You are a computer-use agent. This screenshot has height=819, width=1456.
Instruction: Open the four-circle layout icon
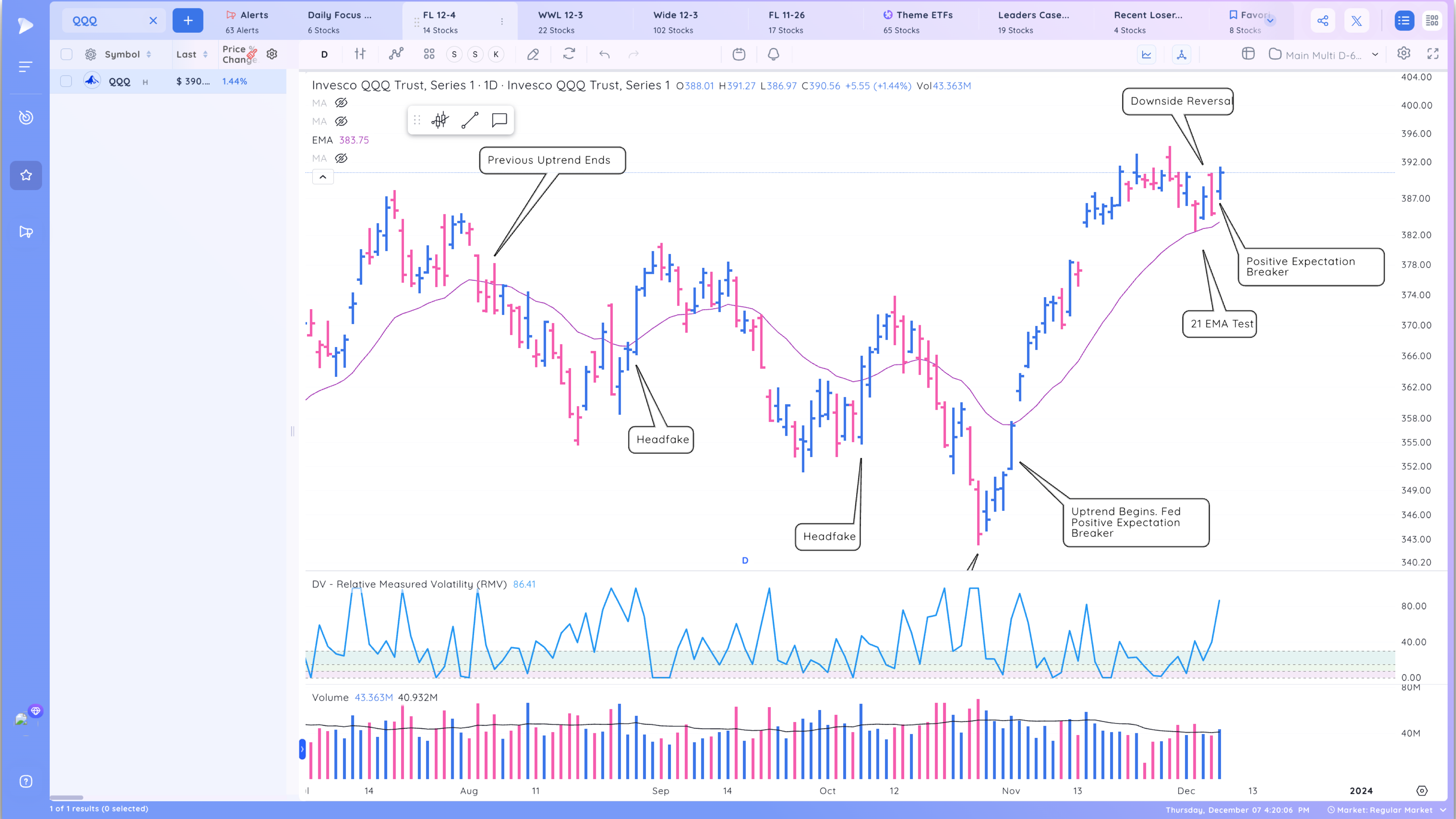click(429, 54)
